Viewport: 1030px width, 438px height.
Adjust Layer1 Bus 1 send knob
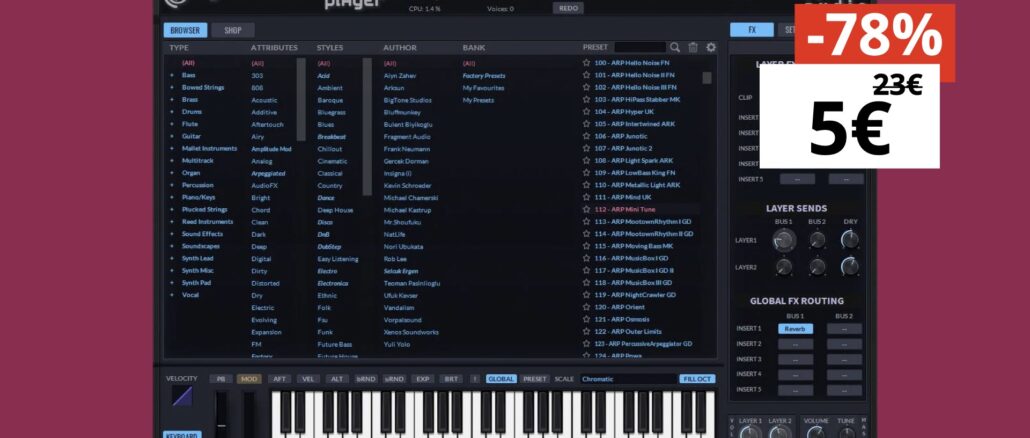(784, 240)
